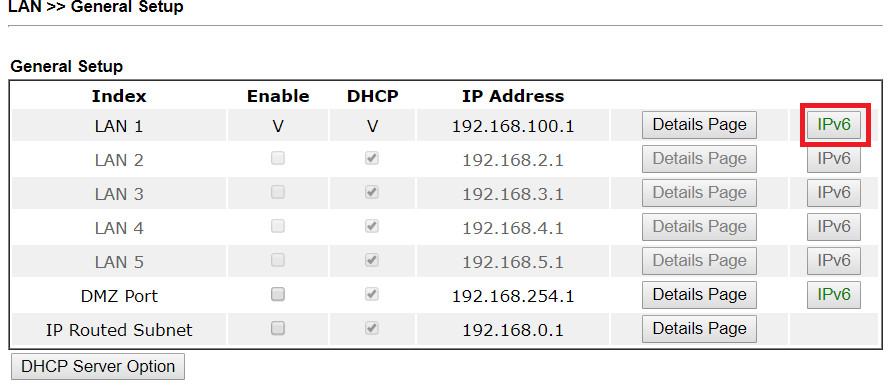Screen dimensions: 889x385
Task: Tick the Enable checkbox for IP Routed Subnet
Action: coord(278,328)
